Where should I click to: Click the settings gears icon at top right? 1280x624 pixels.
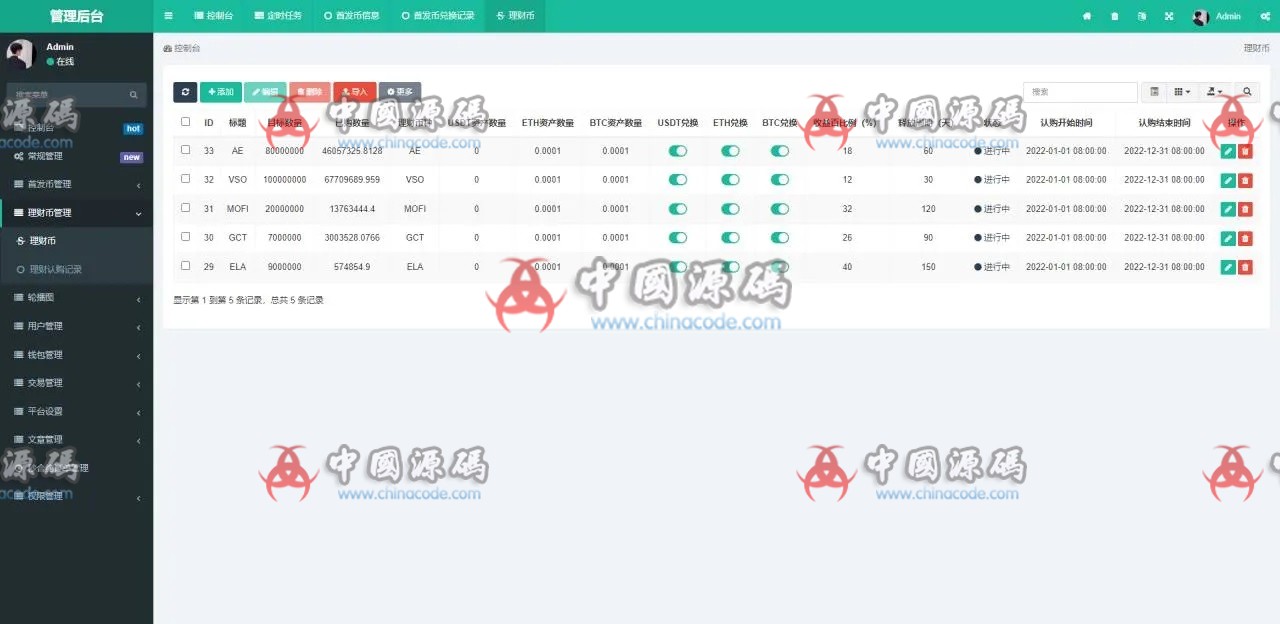[x=1265, y=16]
